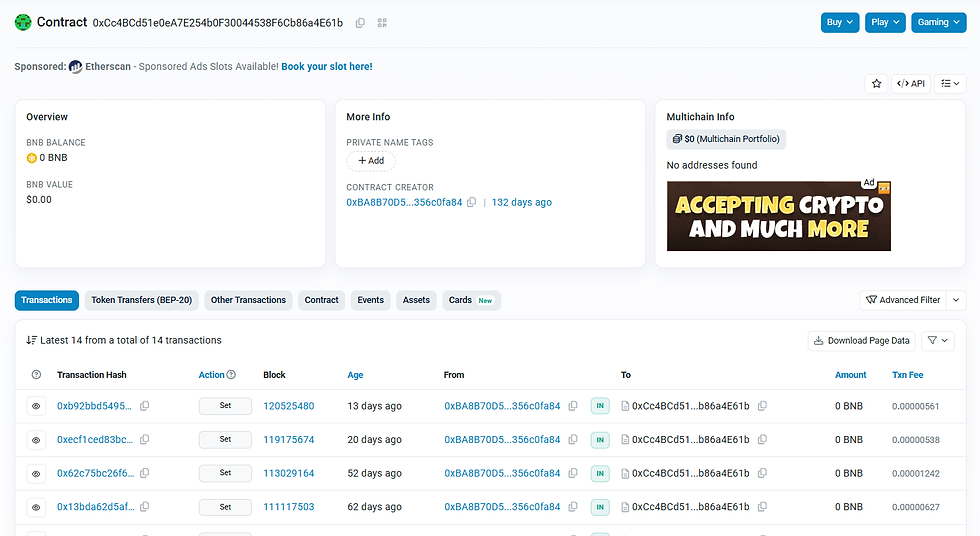The image size is (980, 536).
Task: Open creation transaction 132 days ago
Action: [522, 202]
